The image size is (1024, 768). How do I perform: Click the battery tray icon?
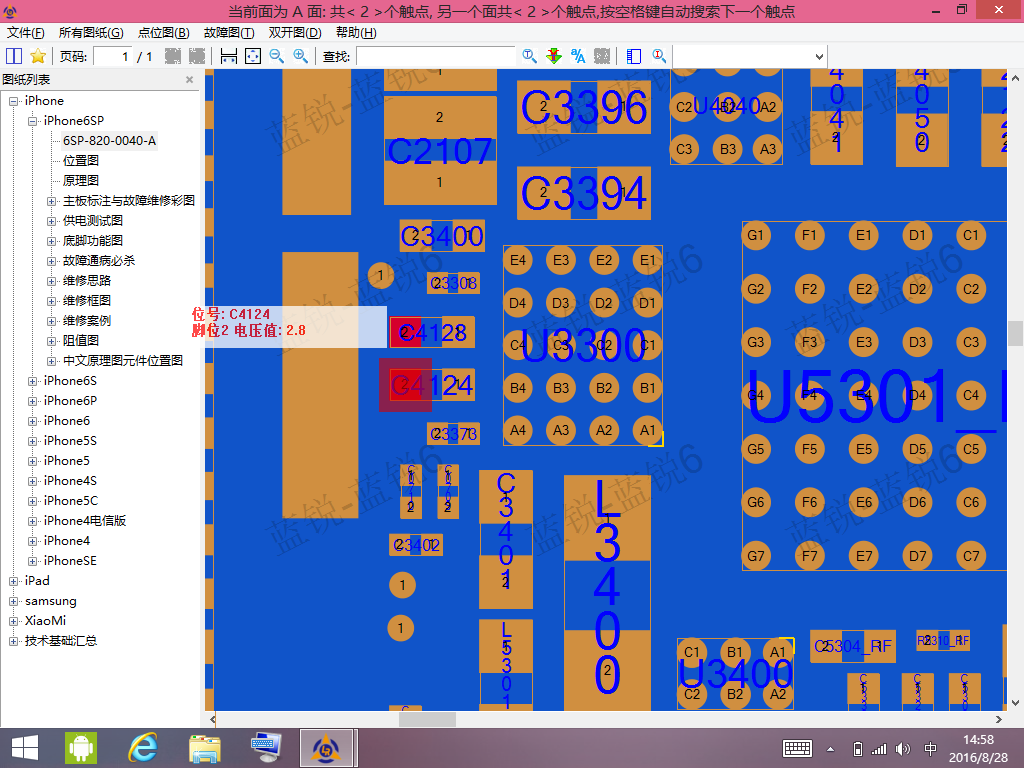pyautogui.click(x=858, y=749)
